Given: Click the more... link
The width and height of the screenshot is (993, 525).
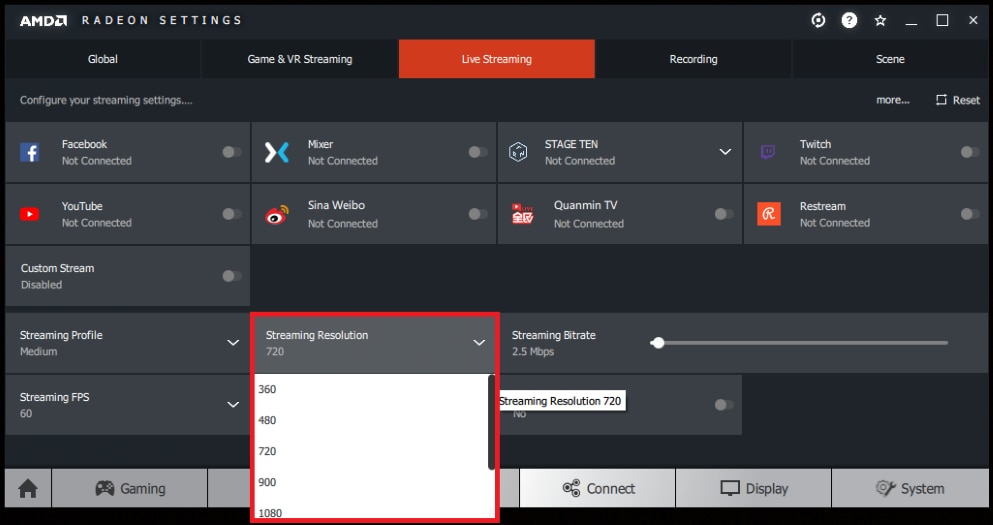Looking at the screenshot, I should pyautogui.click(x=893, y=100).
